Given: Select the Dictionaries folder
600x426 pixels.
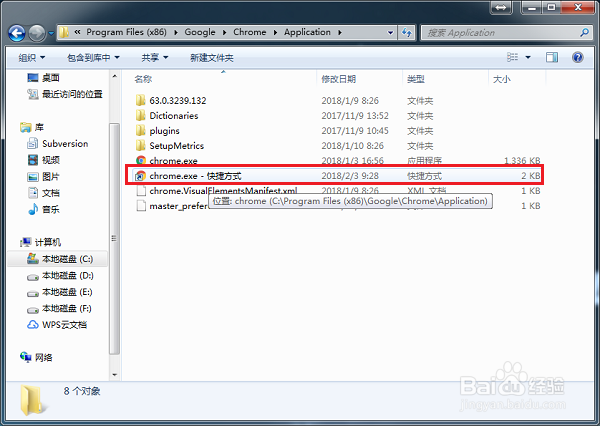Looking at the screenshot, I should (174, 116).
